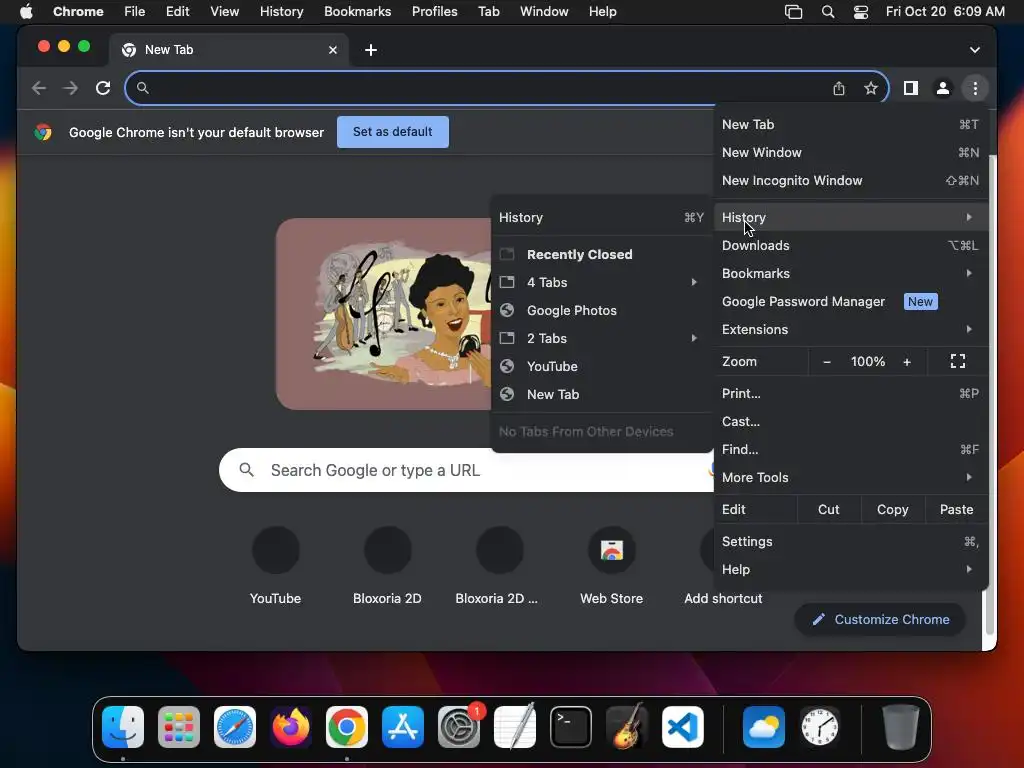This screenshot has width=1024, height=768.
Task: Launch Firefox from the dock
Action: pos(291,727)
